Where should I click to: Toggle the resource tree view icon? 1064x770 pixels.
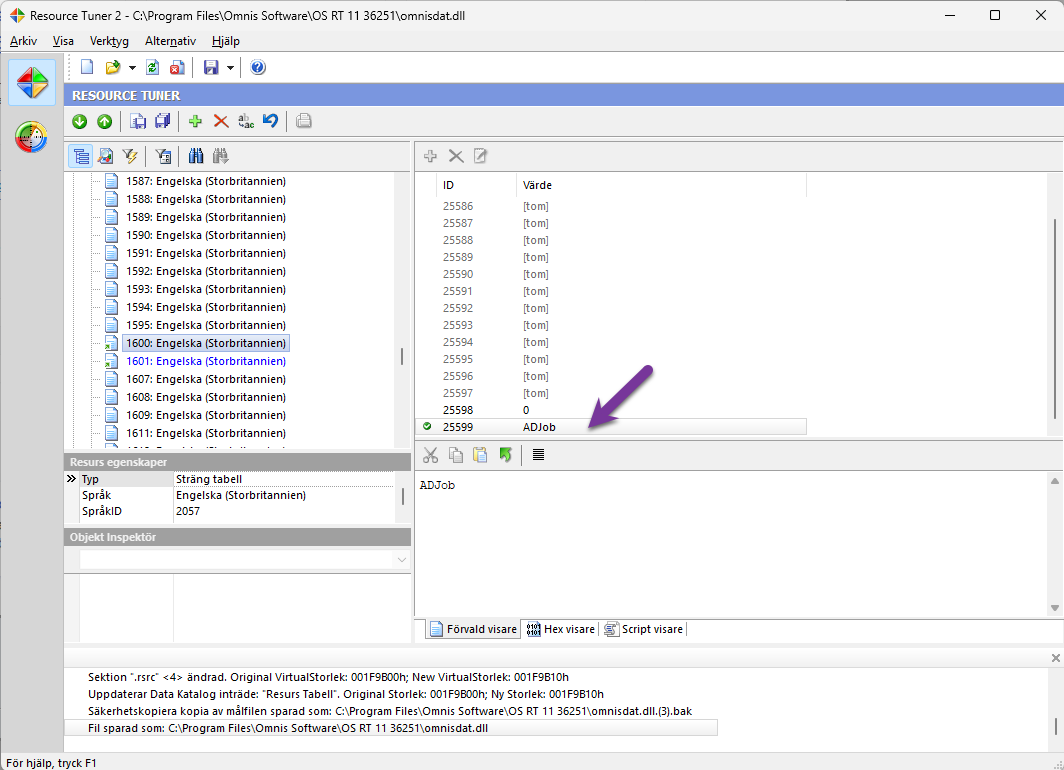tap(81, 156)
